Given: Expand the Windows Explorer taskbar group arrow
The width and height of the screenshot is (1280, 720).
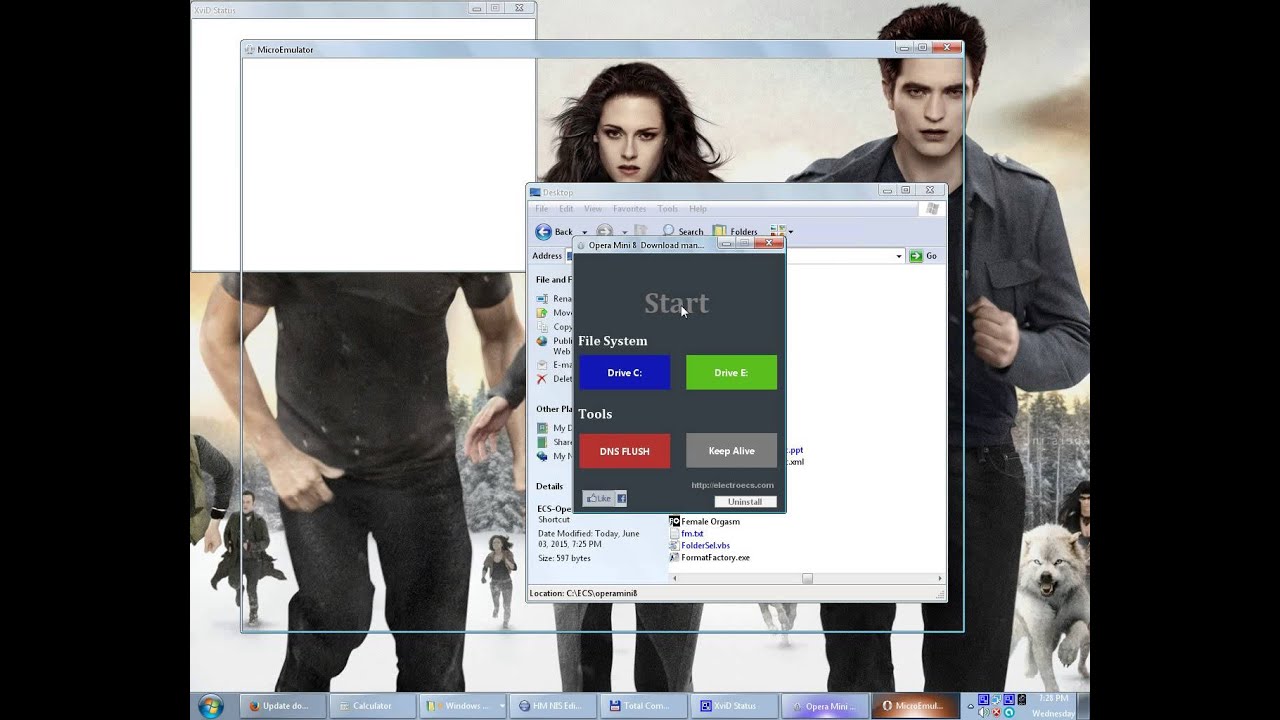Looking at the screenshot, I should coord(502,705).
